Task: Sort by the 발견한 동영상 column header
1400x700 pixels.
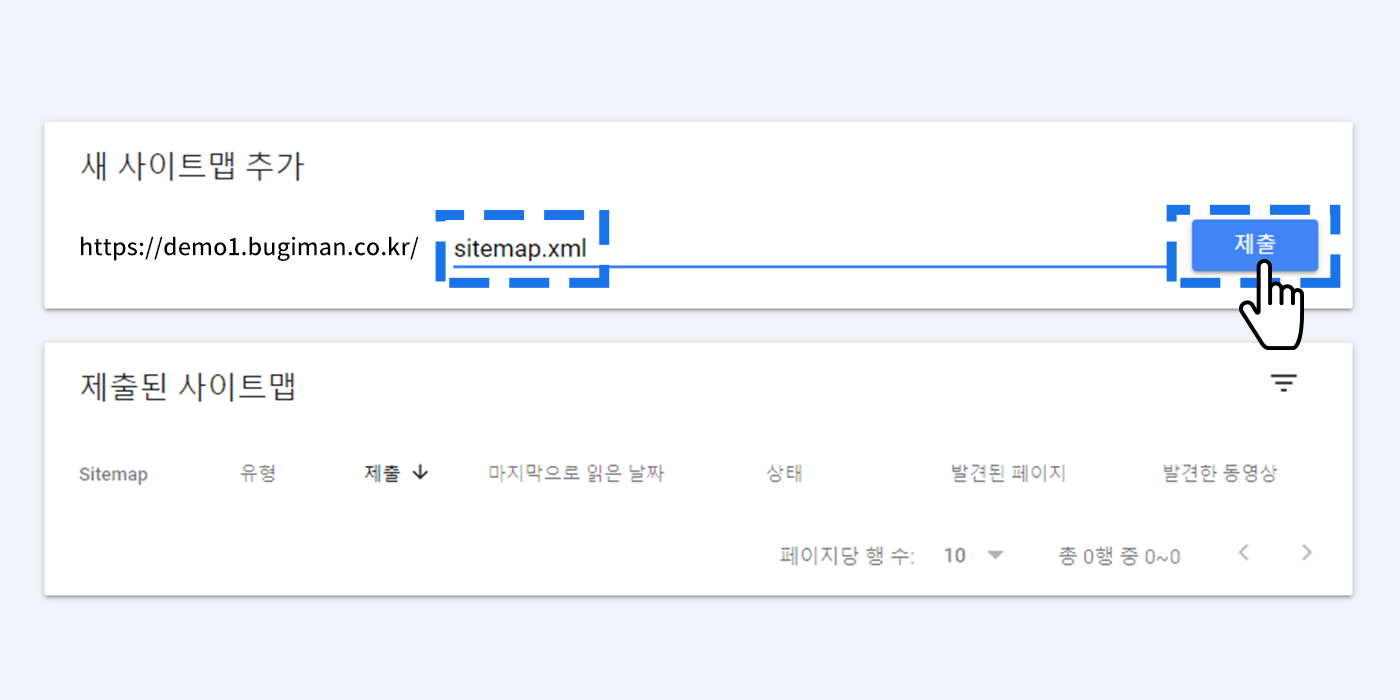Action: coord(1219,473)
